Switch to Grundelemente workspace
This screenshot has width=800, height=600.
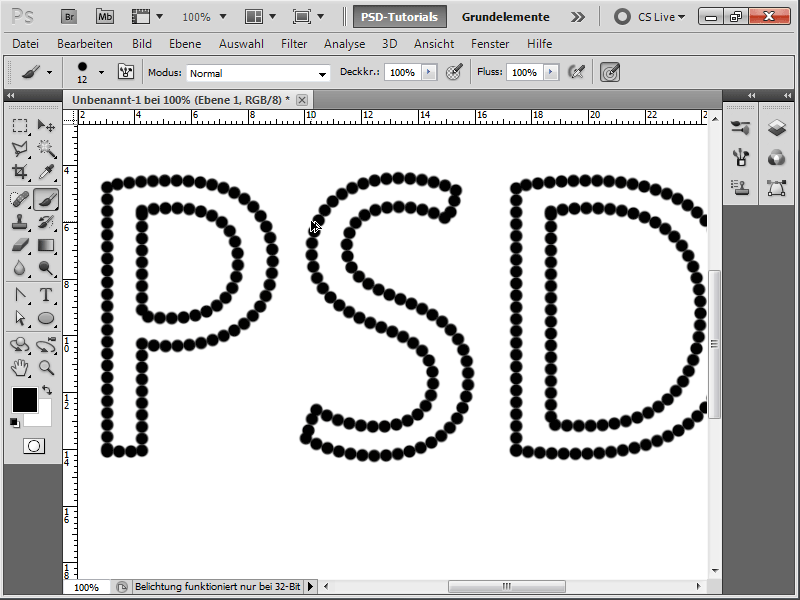coord(505,17)
